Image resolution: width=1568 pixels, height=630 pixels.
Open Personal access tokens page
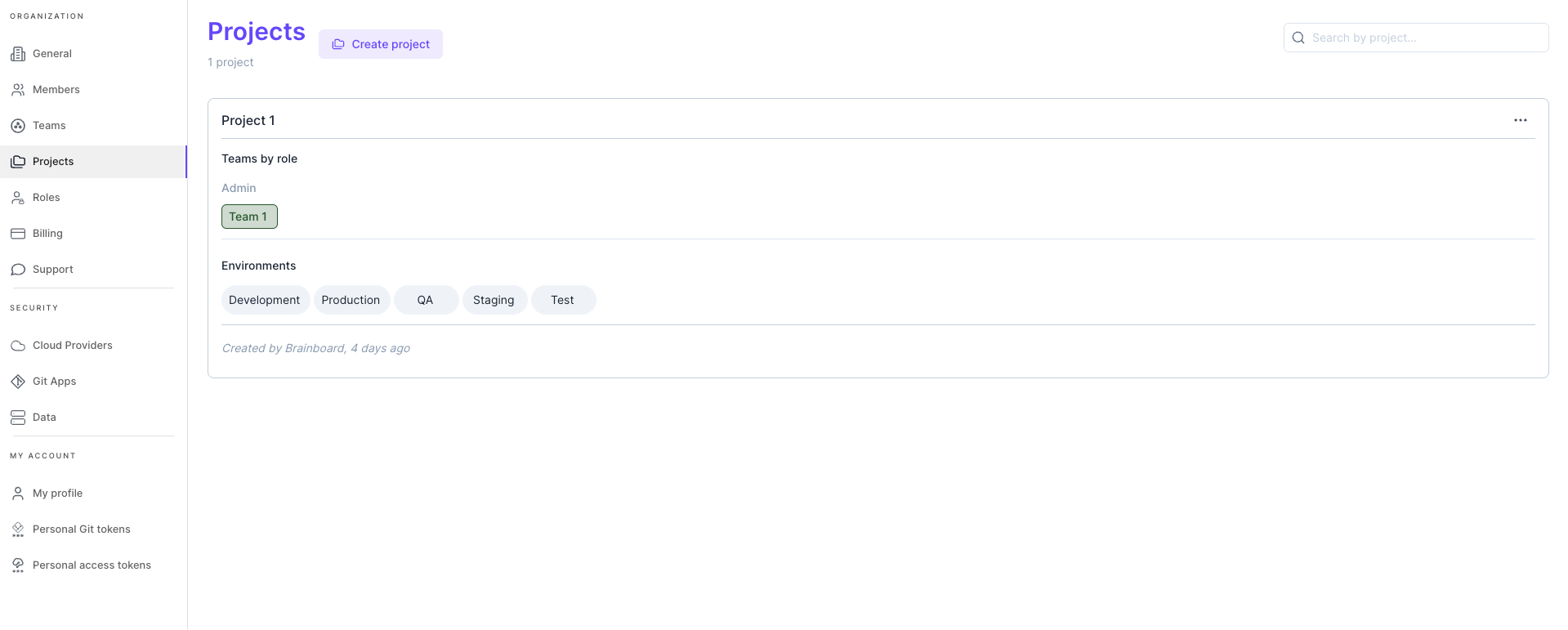(92, 565)
